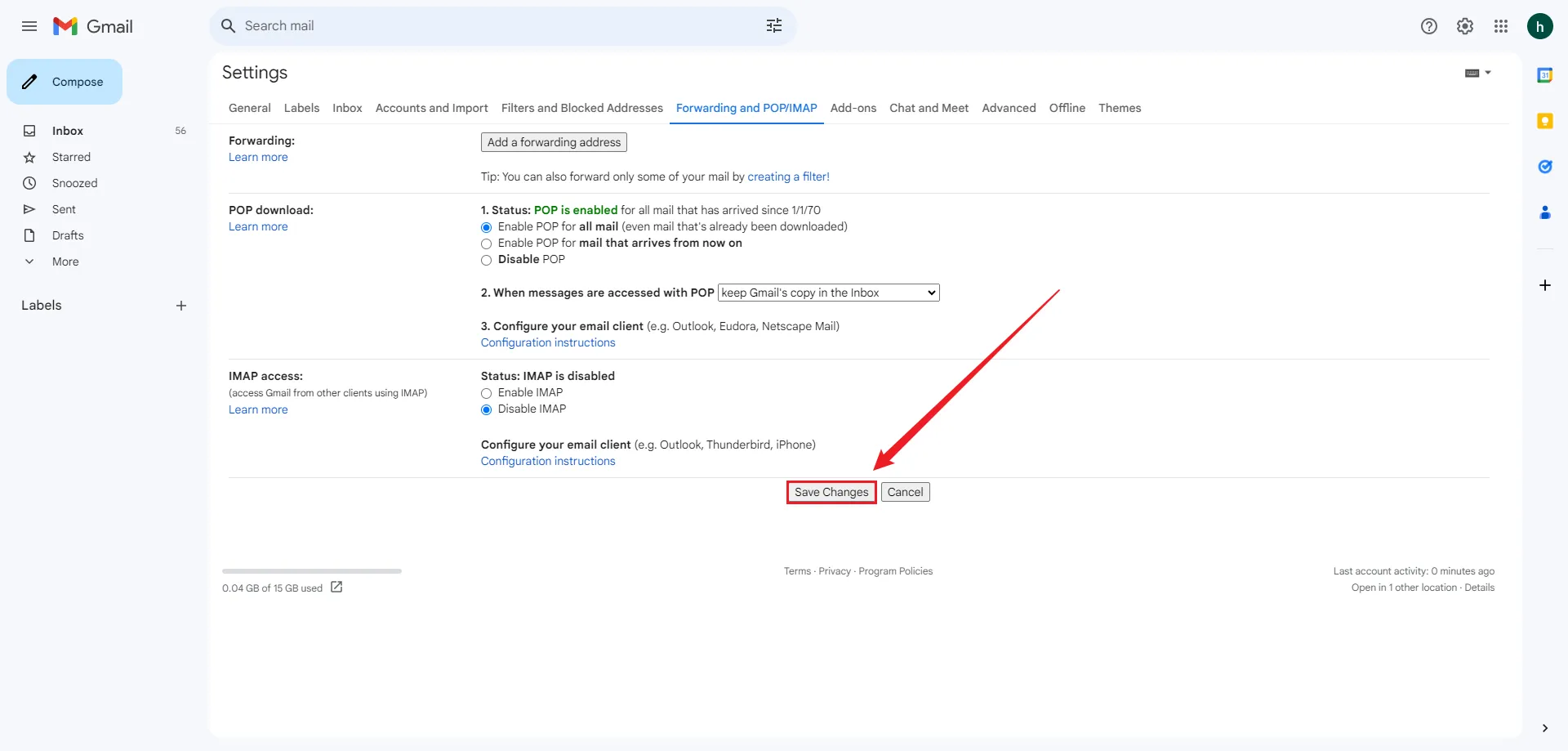Create new label with plus icon
The height and width of the screenshot is (751, 1568).
click(x=181, y=306)
